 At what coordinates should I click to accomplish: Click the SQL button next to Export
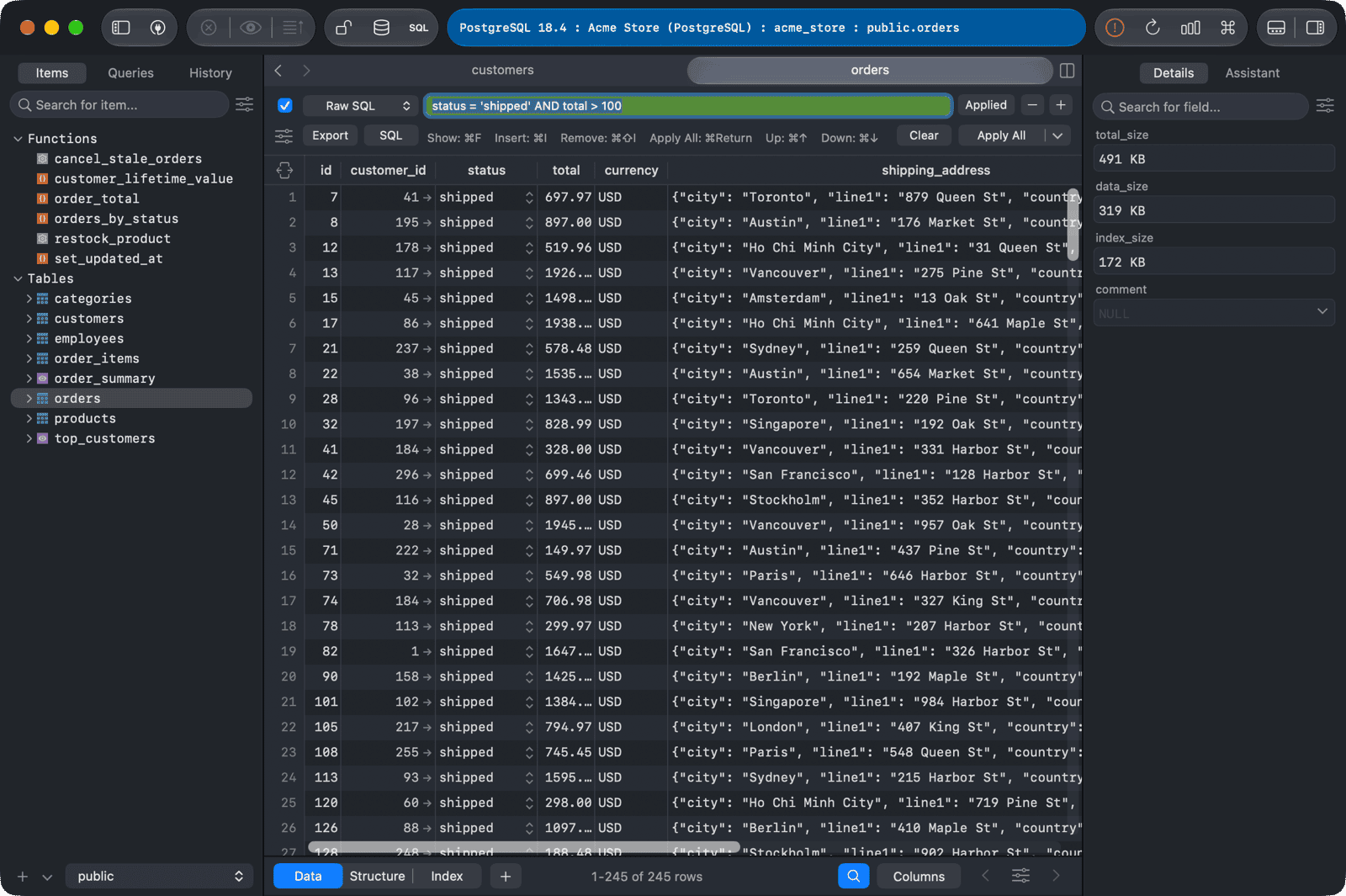click(x=390, y=135)
